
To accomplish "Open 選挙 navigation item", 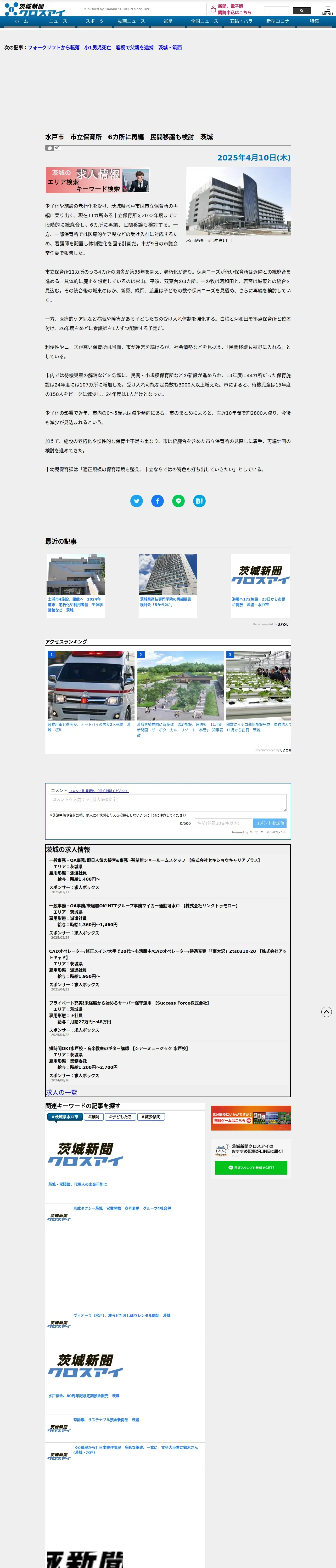I will point(168,21).
